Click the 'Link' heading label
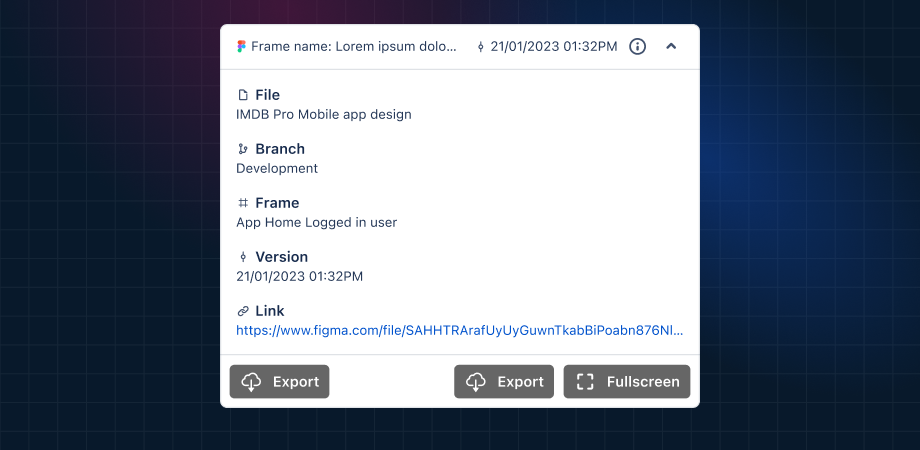Screen dimensions: 920x450 270,311
